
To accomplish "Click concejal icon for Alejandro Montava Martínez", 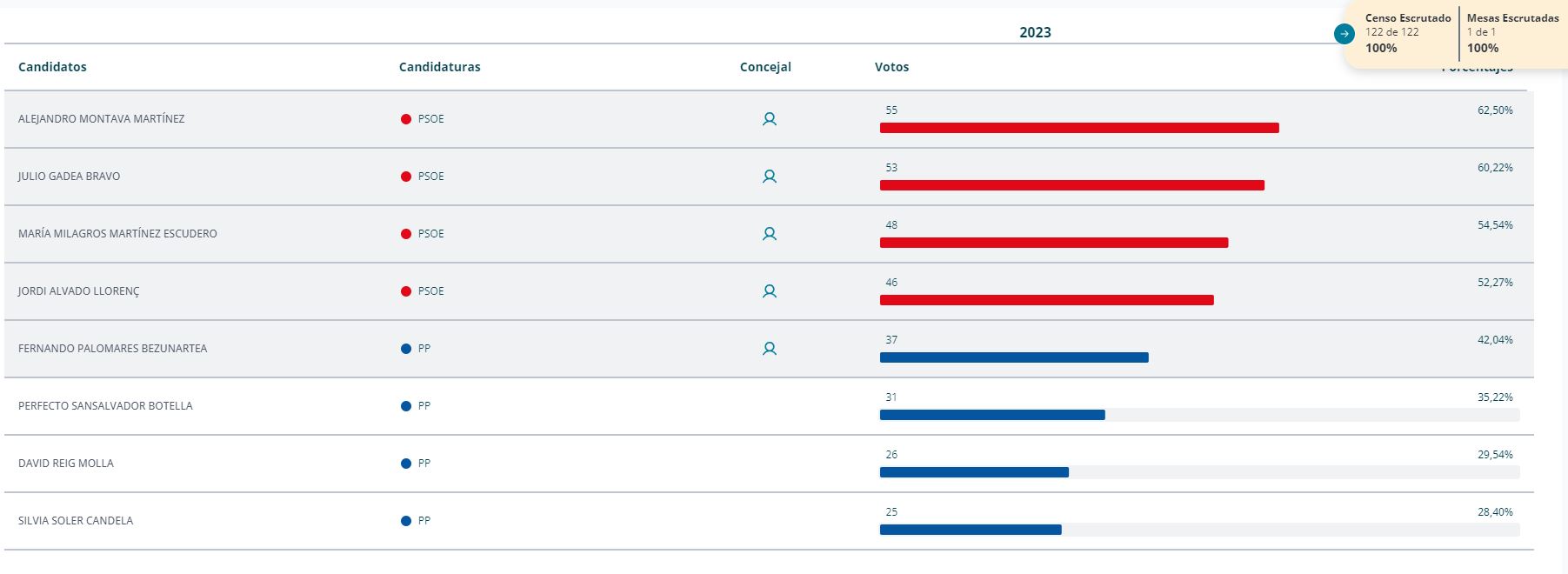I will coord(769,119).
